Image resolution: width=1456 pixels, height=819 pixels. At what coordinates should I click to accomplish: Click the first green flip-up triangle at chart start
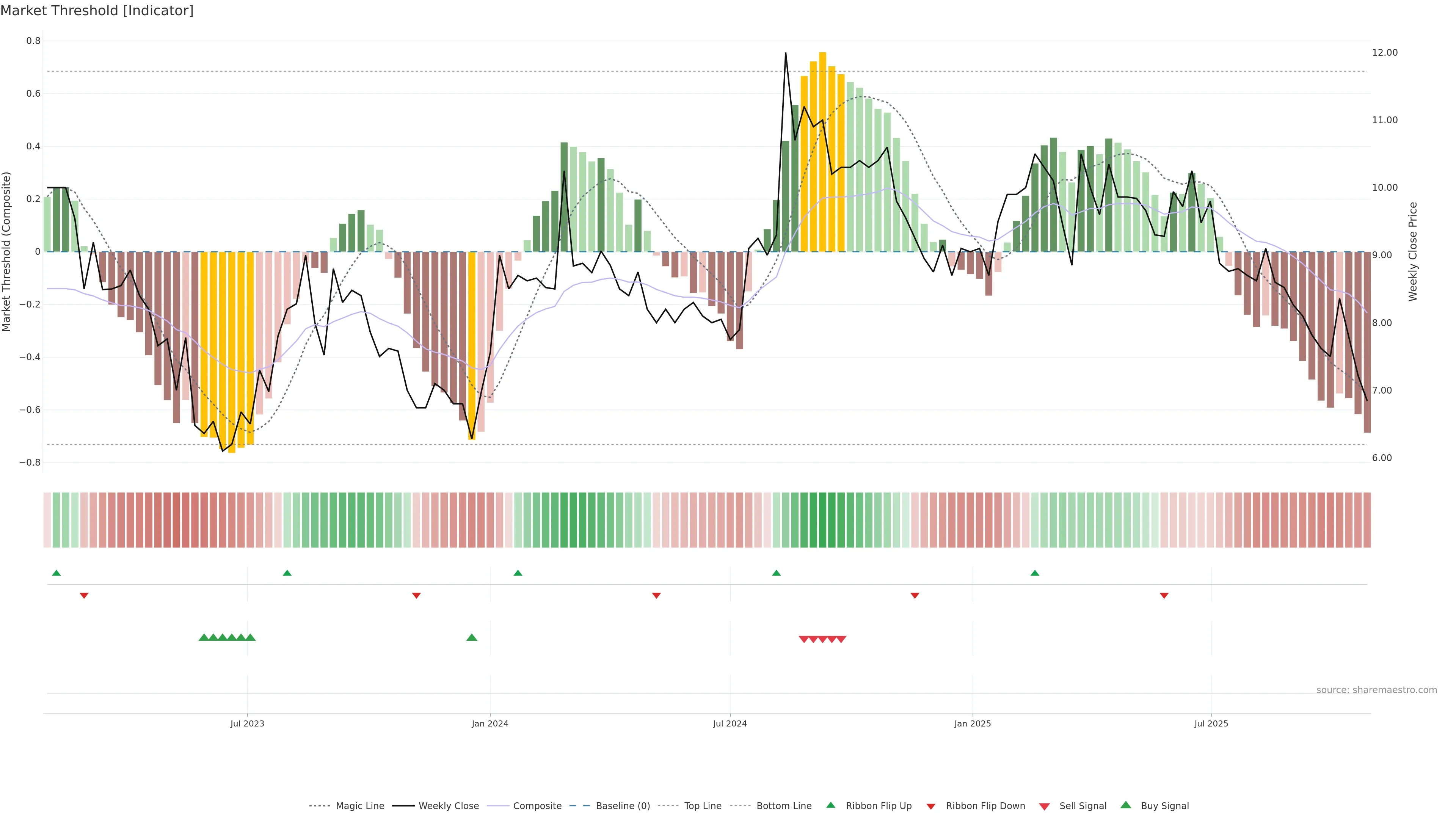(56, 573)
